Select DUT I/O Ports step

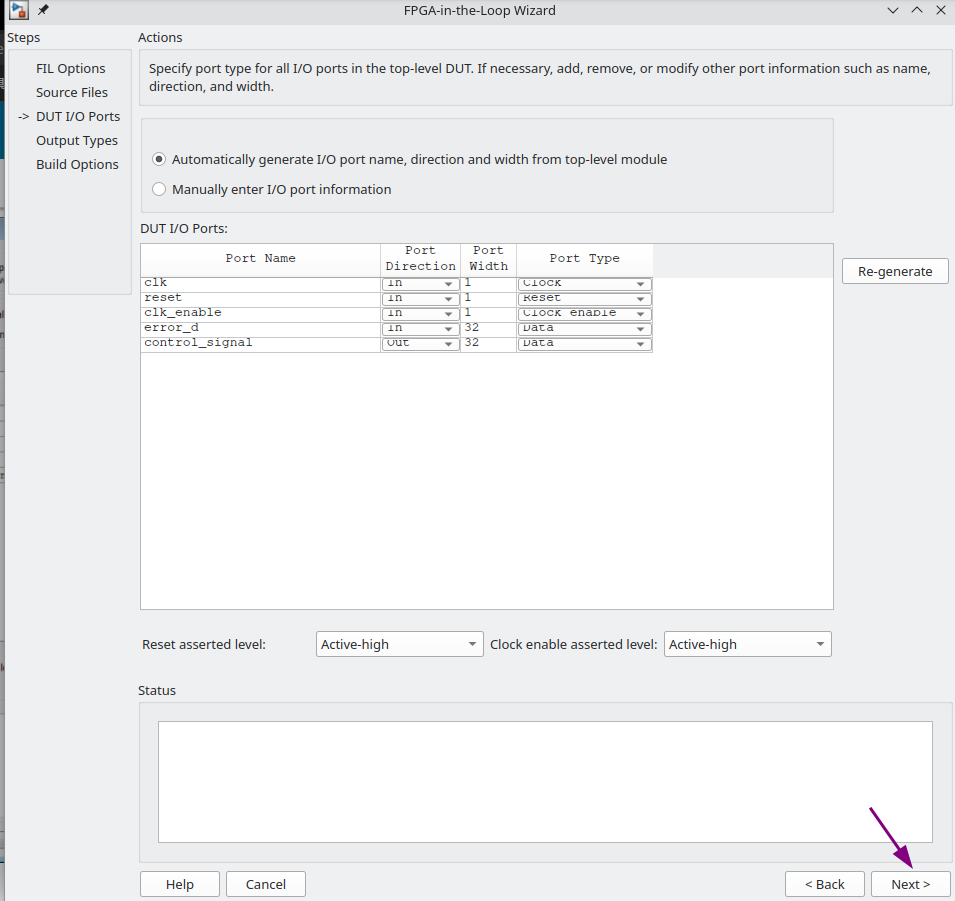[78, 116]
